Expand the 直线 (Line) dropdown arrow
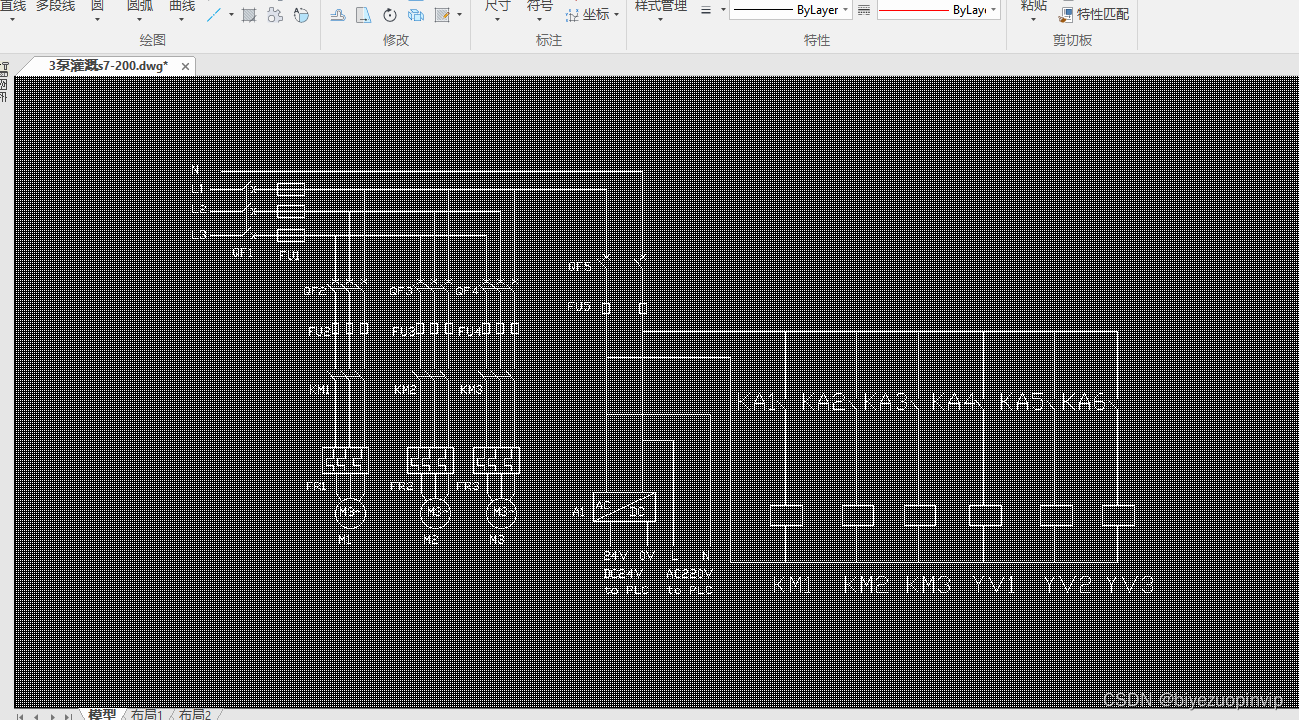This screenshot has height=720, width=1299. (x=12, y=20)
